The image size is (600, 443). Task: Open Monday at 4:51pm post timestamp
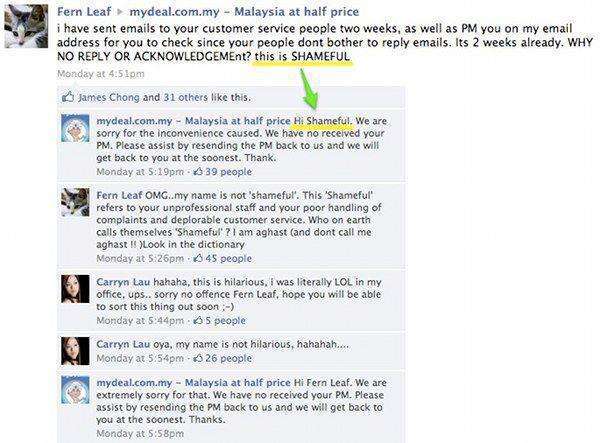coord(101,74)
